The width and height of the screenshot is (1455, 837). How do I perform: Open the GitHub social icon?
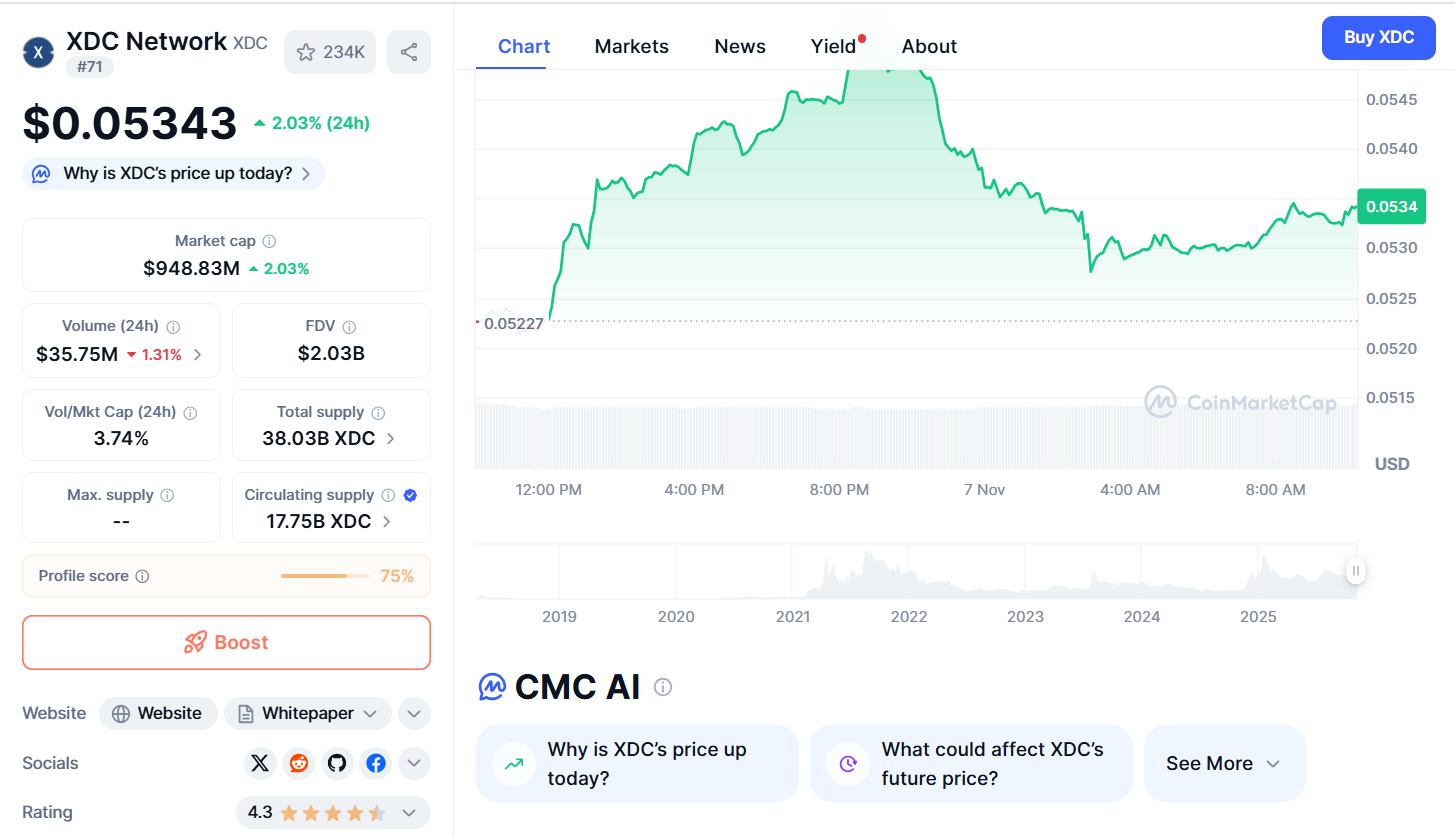(x=337, y=763)
